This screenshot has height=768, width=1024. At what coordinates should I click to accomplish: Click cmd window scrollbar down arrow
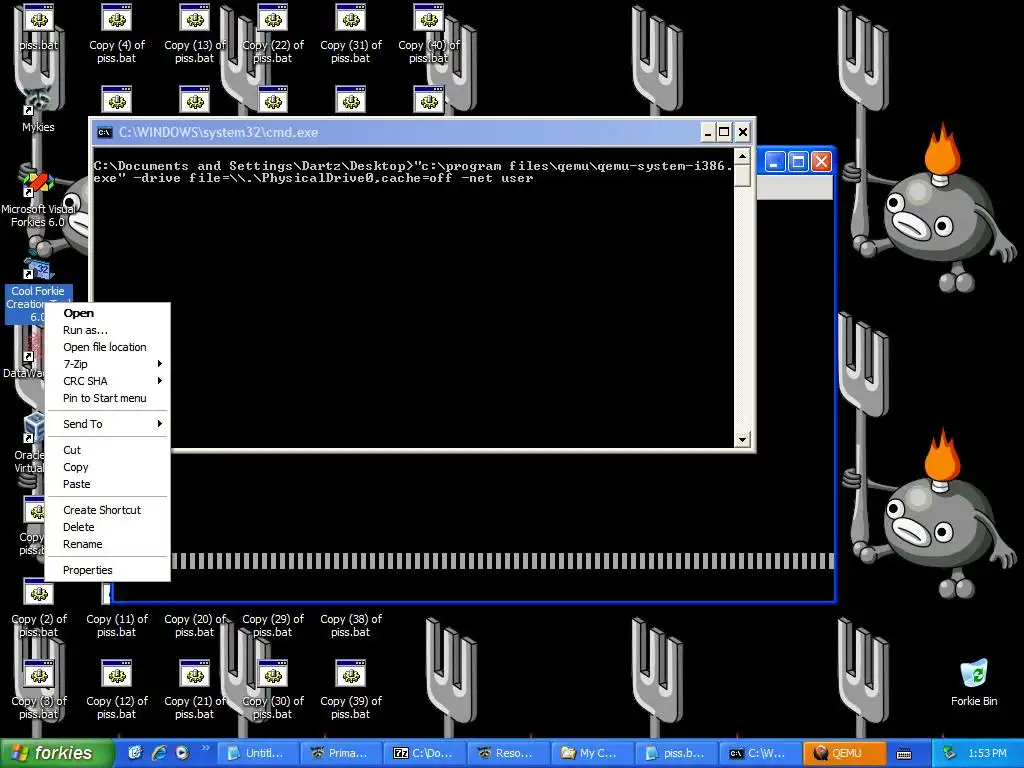742,440
